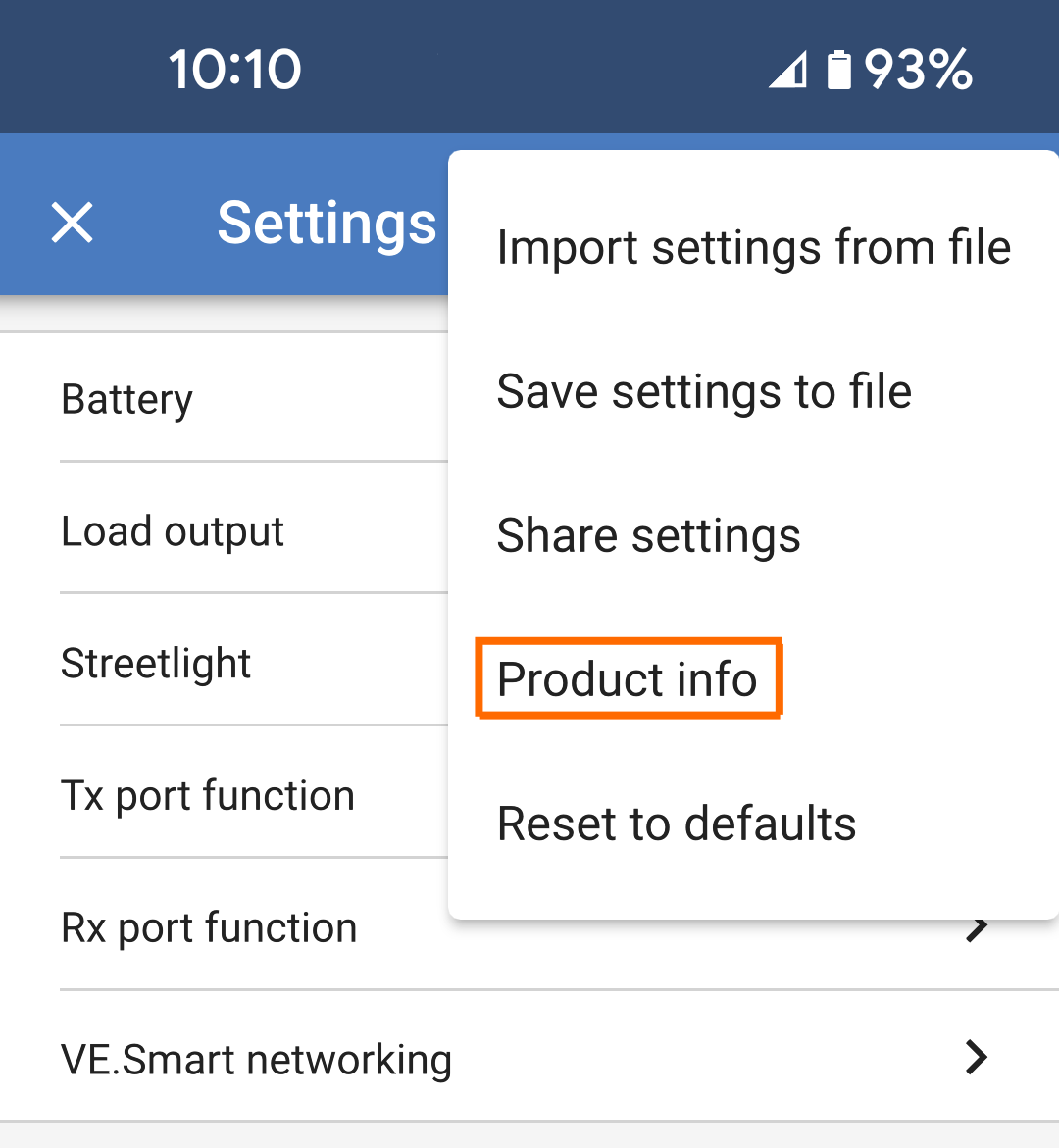Click the chevron next to Rx port function
This screenshot has width=1059, height=1148.
(x=975, y=927)
